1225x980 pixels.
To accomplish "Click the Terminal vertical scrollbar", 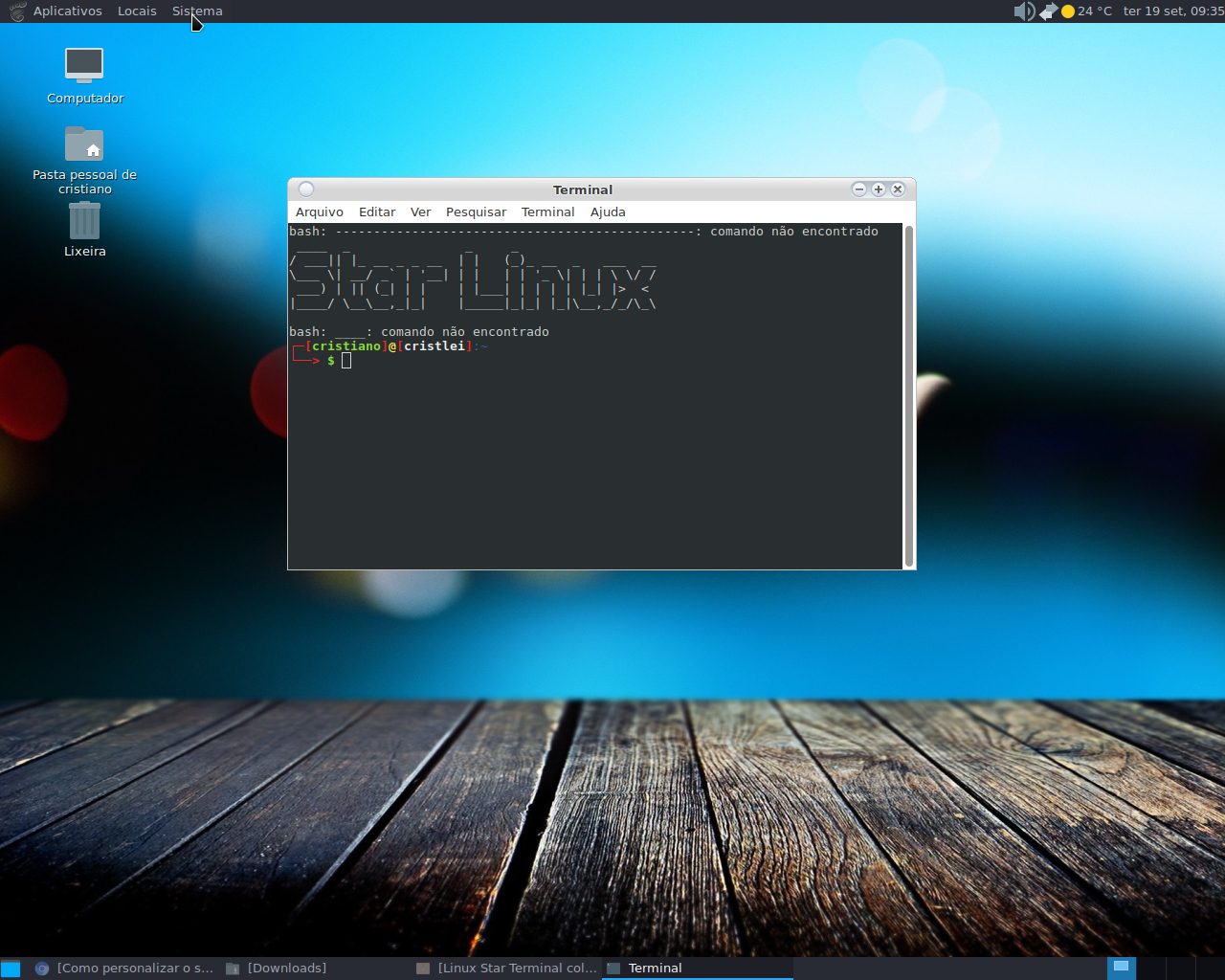I will click(909, 396).
